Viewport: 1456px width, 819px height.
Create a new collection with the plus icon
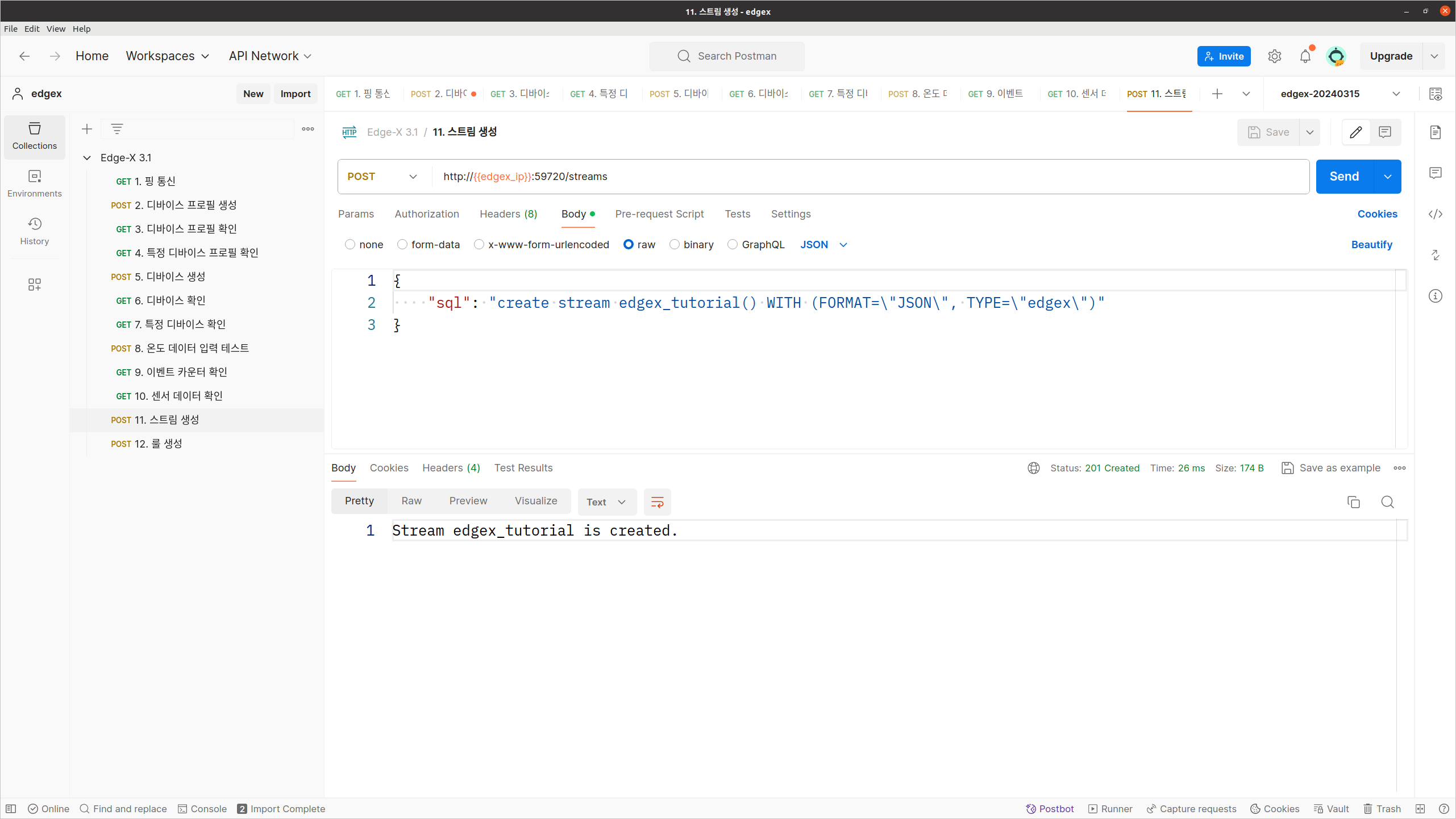(87, 129)
